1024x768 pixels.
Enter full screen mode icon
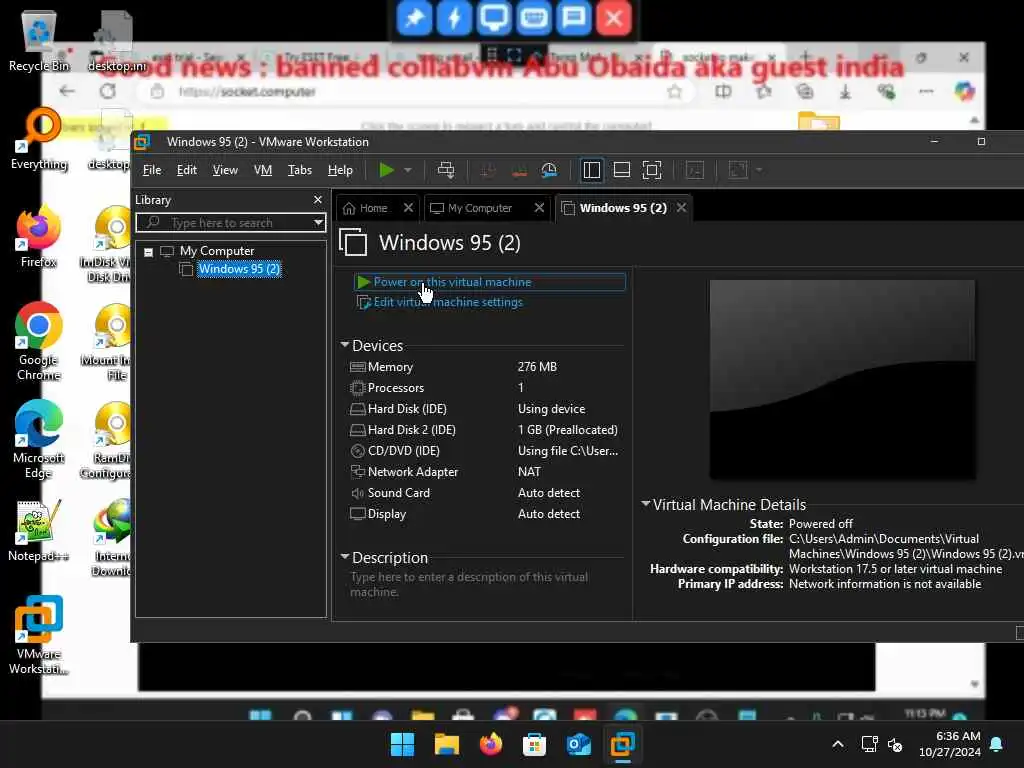(x=652, y=170)
